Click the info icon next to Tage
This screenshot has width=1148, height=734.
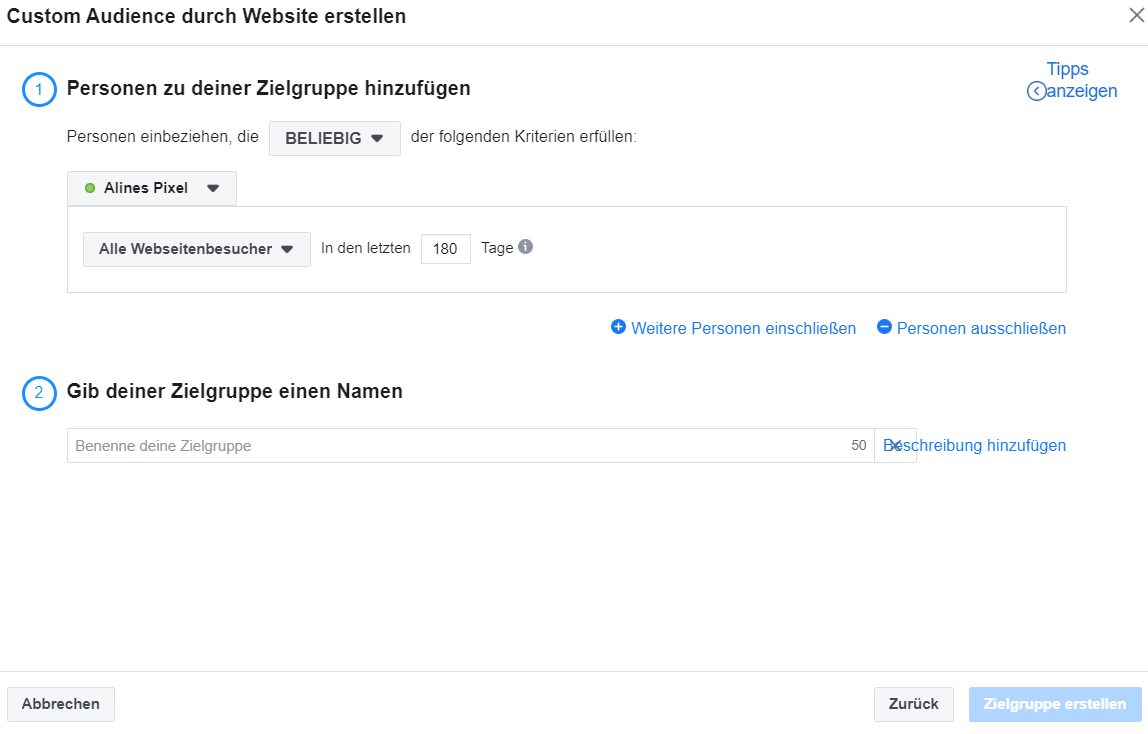tap(526, 247)
